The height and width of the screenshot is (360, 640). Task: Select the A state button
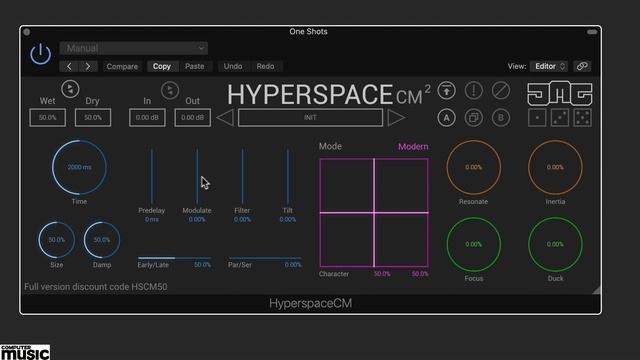[x=447, y=118]
